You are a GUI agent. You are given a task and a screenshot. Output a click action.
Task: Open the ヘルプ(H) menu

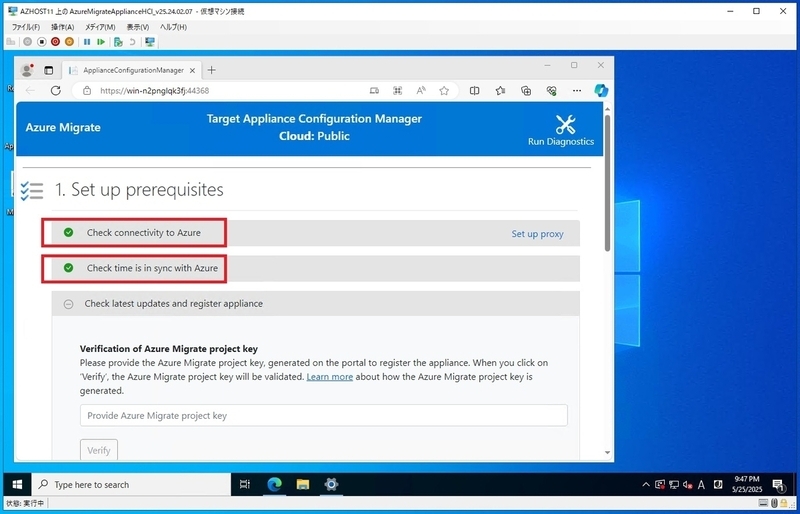[x=173, y=27]
